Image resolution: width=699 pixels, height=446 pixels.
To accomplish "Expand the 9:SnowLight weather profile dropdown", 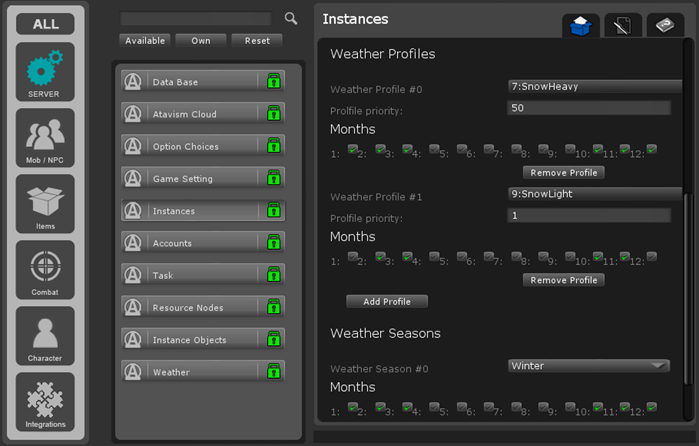I will [x=594, y=194].
